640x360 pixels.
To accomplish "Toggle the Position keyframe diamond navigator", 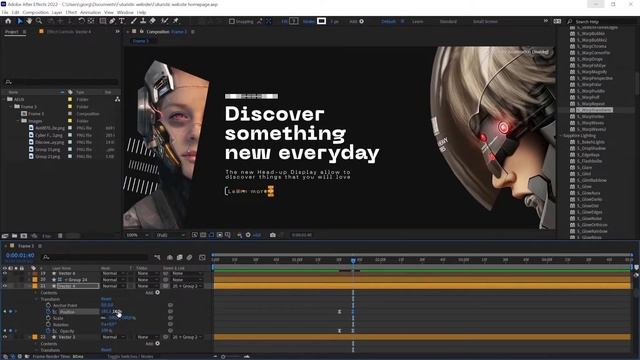I will coord(11,311).
